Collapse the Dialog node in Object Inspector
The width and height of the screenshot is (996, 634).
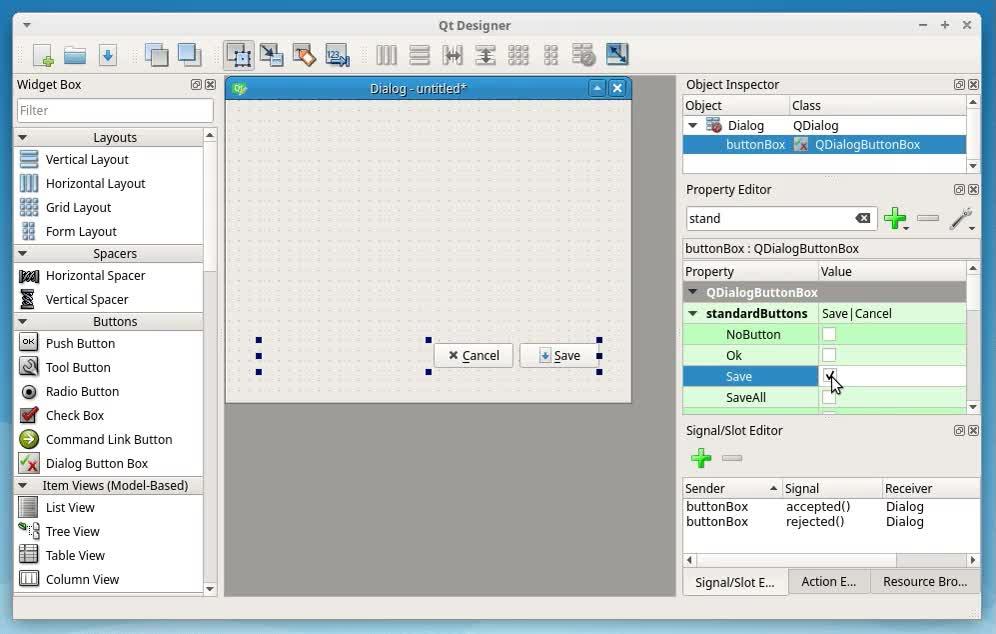[693, 126]
